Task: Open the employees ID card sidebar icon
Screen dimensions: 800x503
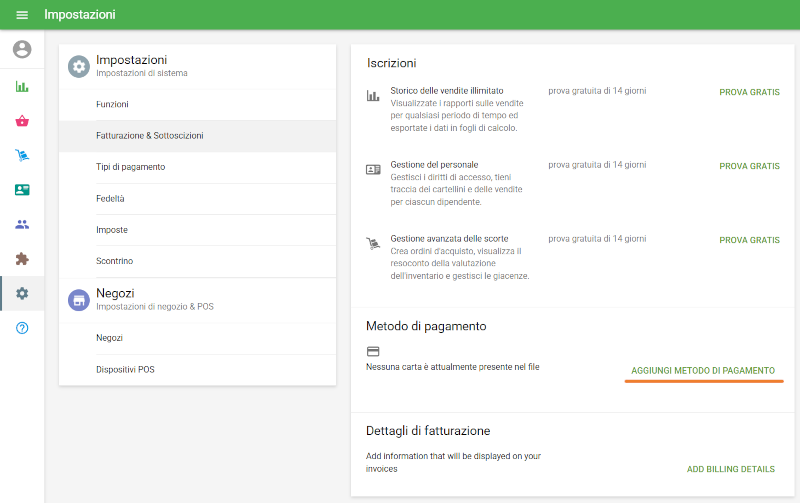Action: click(22, 190)
